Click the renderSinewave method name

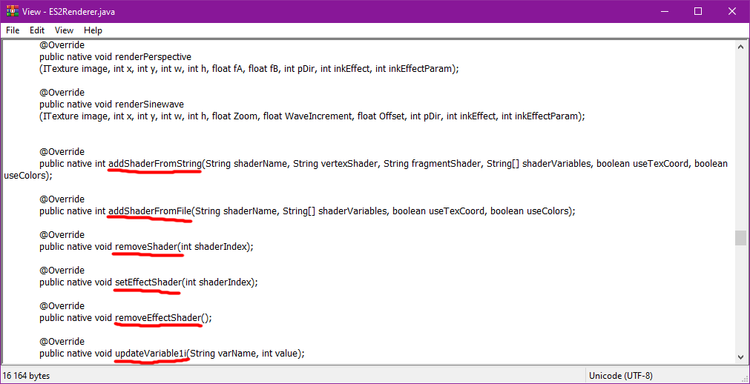click(150, 104)
